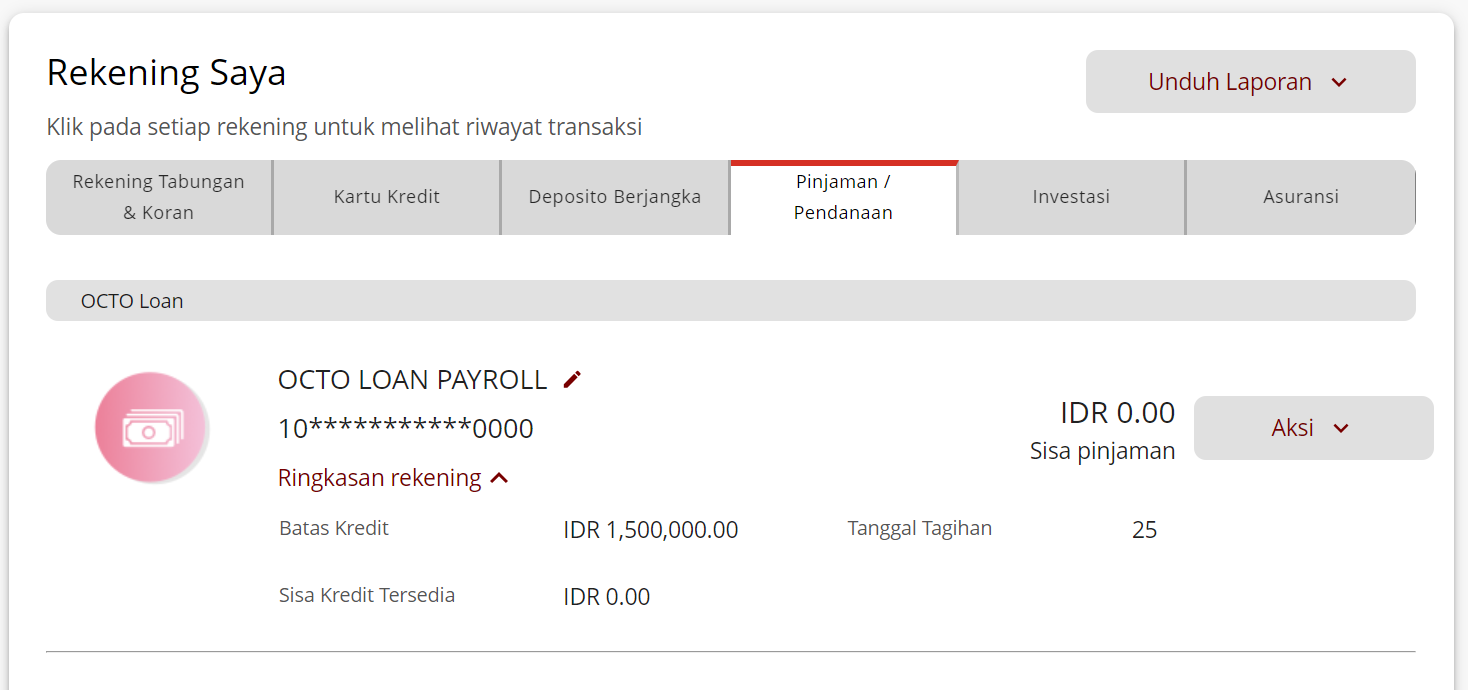Open the Investasi tab

1070,197
